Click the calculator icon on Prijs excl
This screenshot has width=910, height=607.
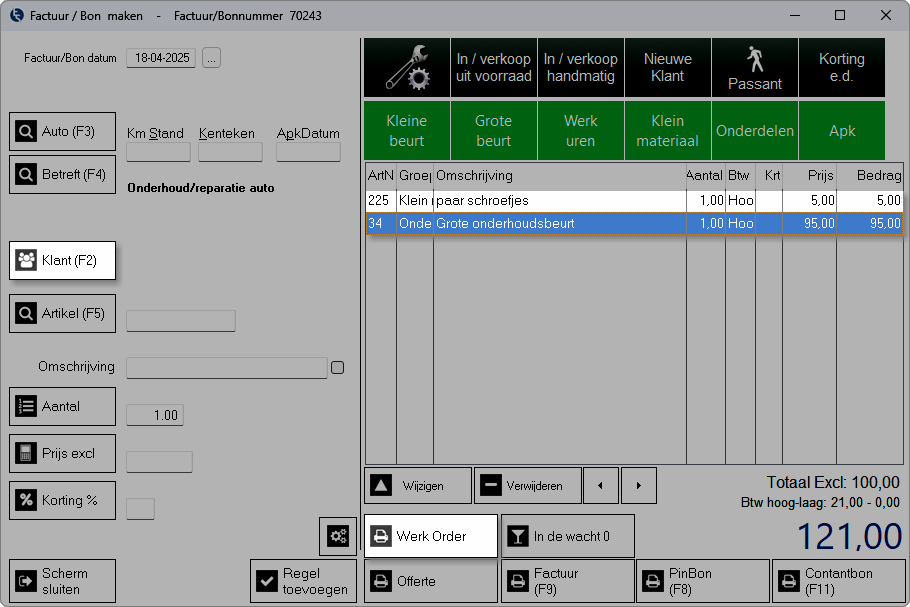[26, 453]
